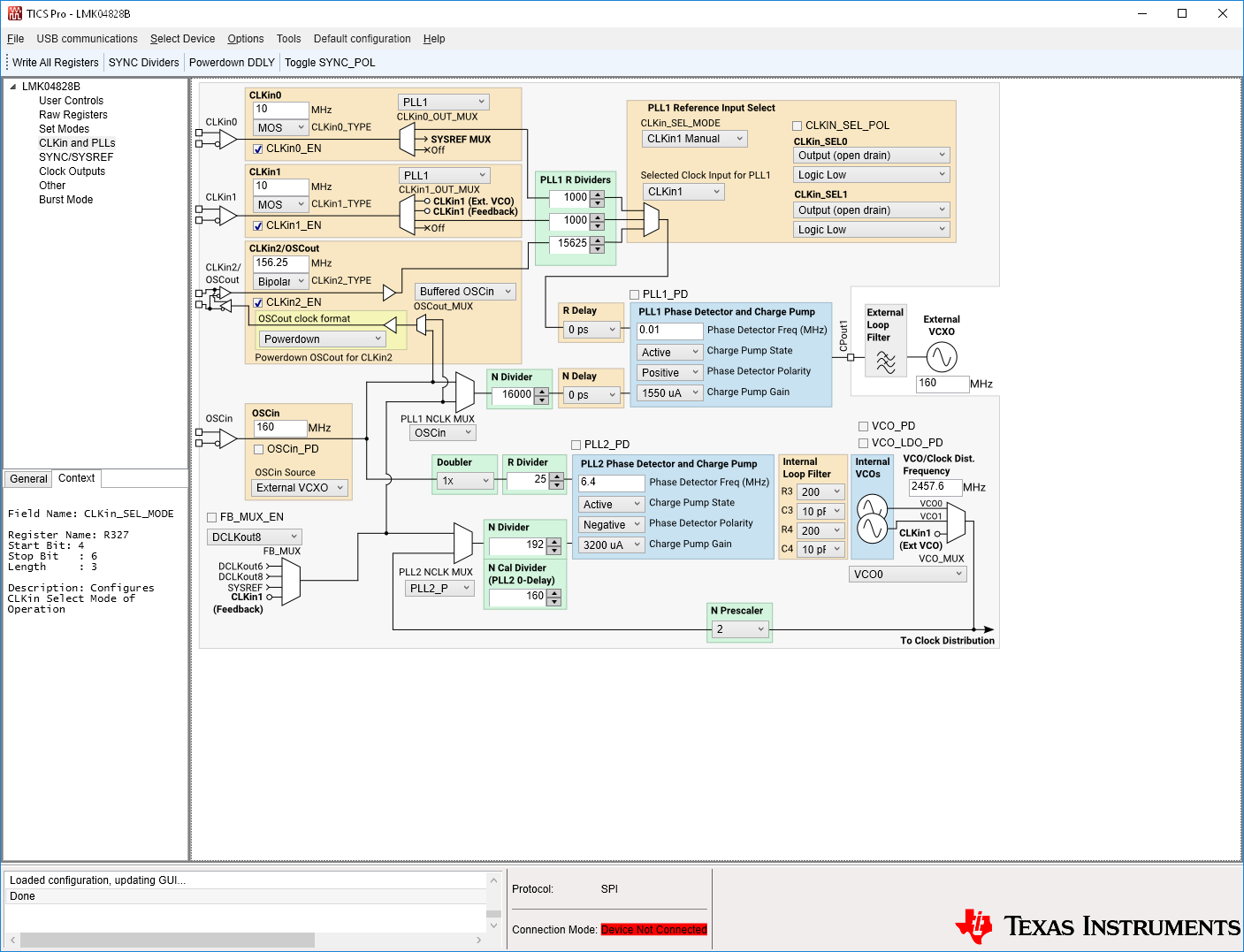1244x952 pixels.
Task: Open the PLL2 Charge Pump Gain dropdown
Action: pyautogui.click(x=611, y=545)
